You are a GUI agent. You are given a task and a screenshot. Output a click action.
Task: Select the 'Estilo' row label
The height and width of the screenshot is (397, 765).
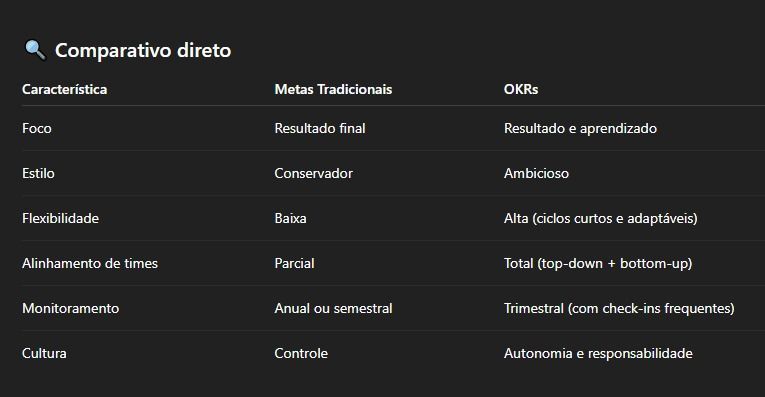[38, 173]
